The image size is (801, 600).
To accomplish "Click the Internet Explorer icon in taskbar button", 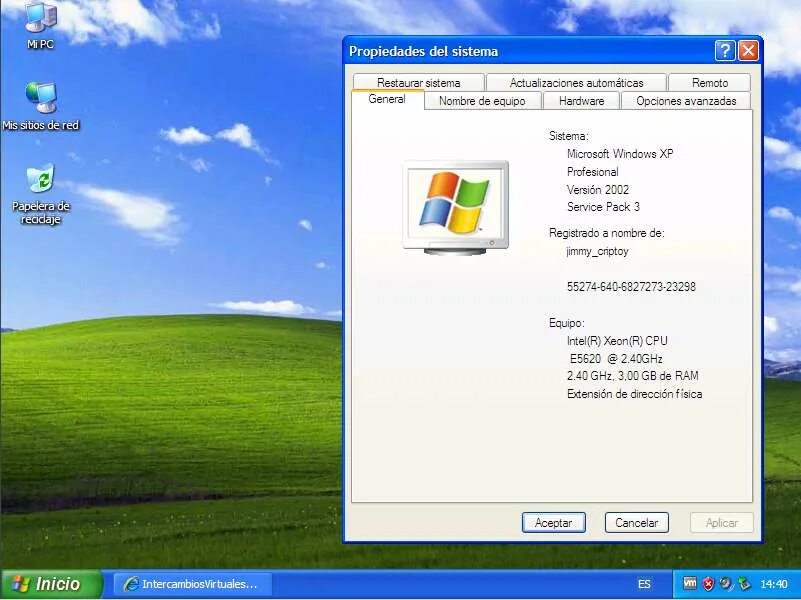I will [x=131, y=584].
